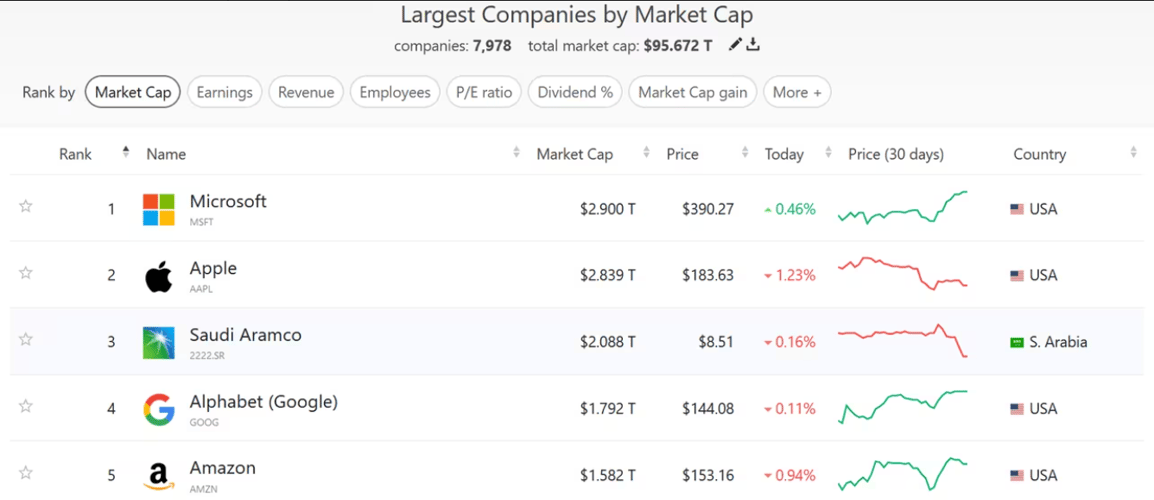Viewport: 1154px width, 500px height.
Task: Click the download icon beside total market cap
Action: point(754,44)
